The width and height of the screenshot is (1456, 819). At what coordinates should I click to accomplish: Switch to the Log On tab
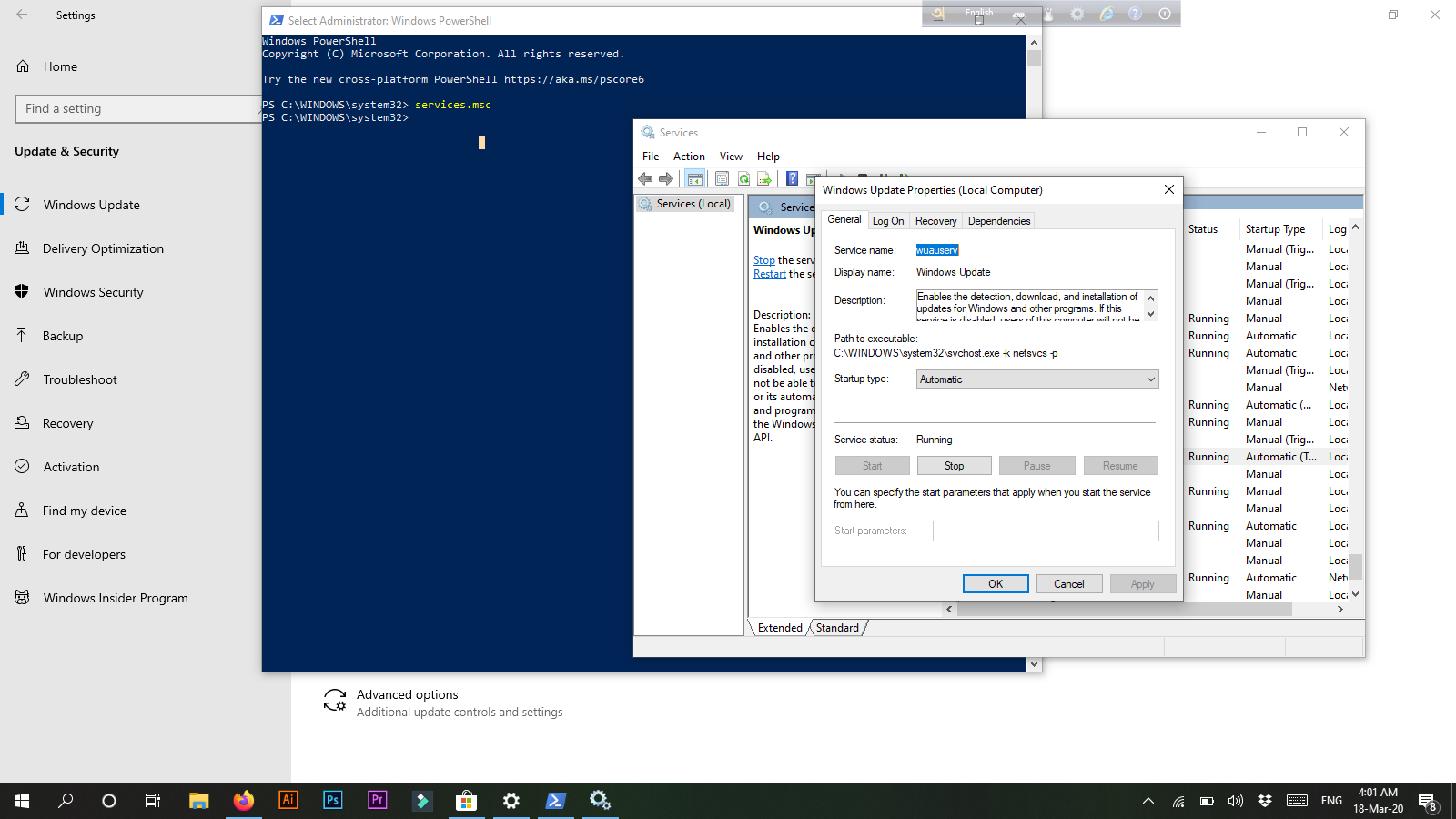888,221
